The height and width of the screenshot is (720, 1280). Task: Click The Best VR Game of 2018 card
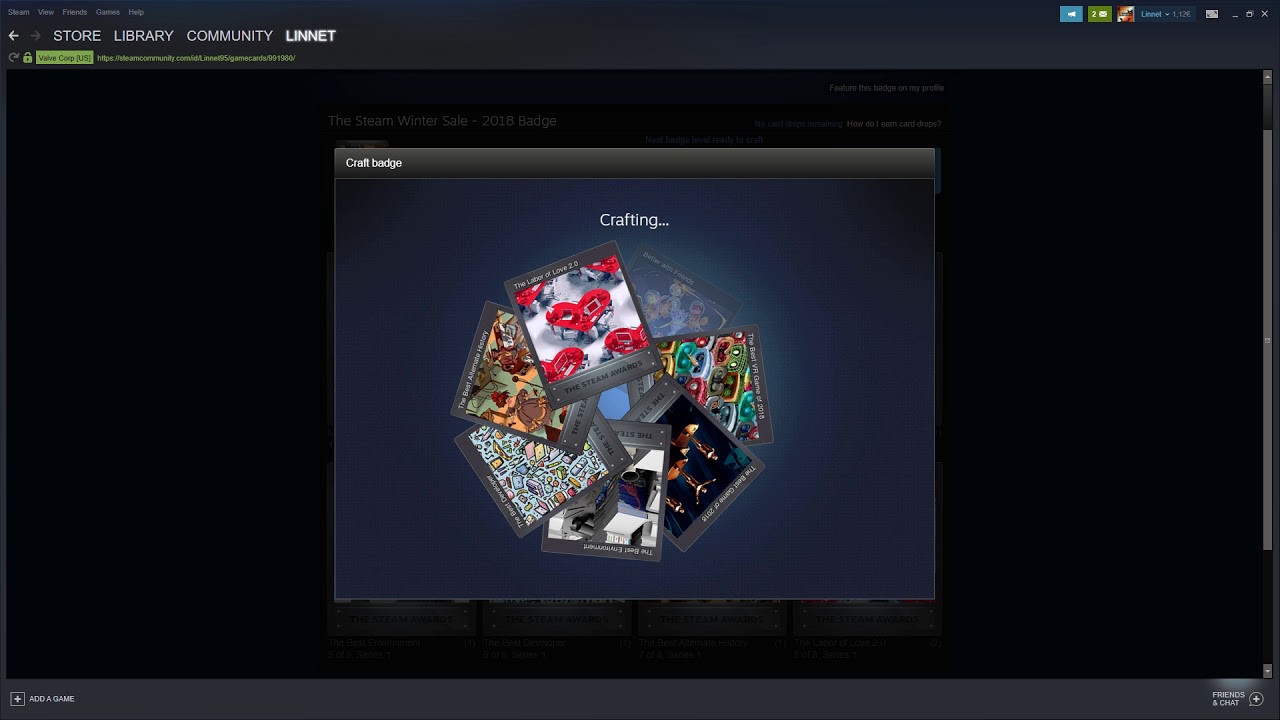click(x=717, y=384)
